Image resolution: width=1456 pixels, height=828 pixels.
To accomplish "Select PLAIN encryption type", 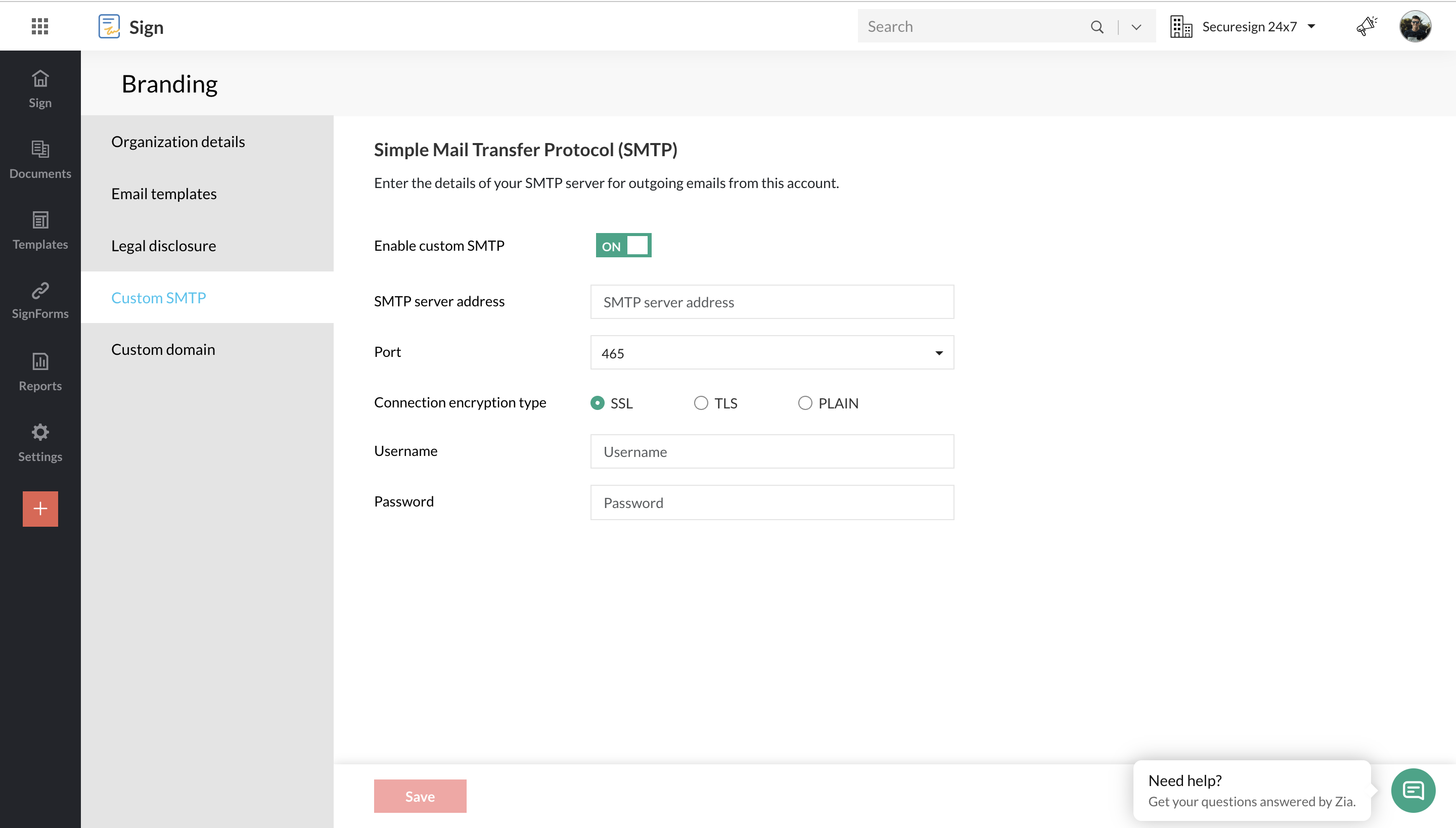I will 805,403.
